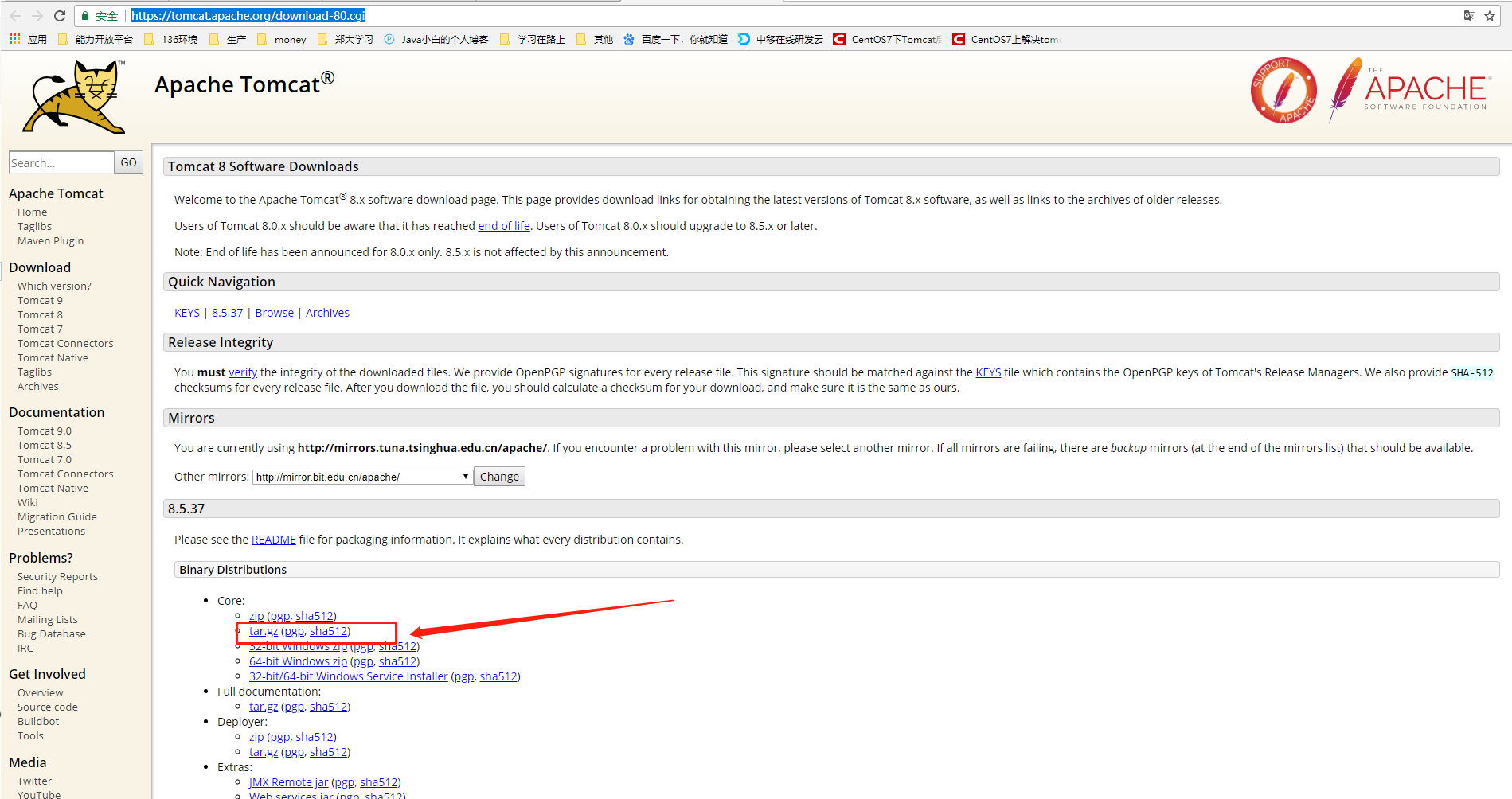Open the 8.5.37 quick navigation link
The image size is (1512, 799).
227,313
